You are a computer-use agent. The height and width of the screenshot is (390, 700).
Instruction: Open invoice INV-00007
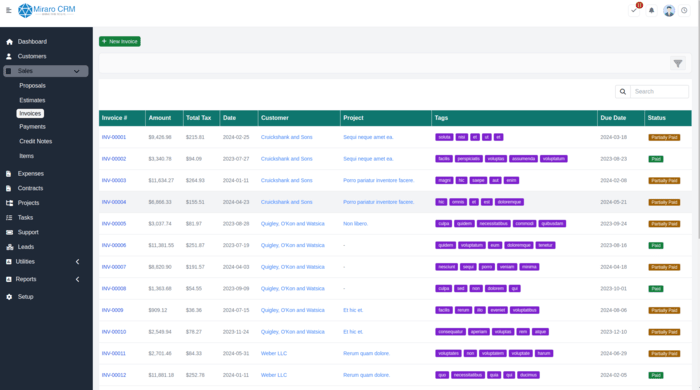point(114,267)
